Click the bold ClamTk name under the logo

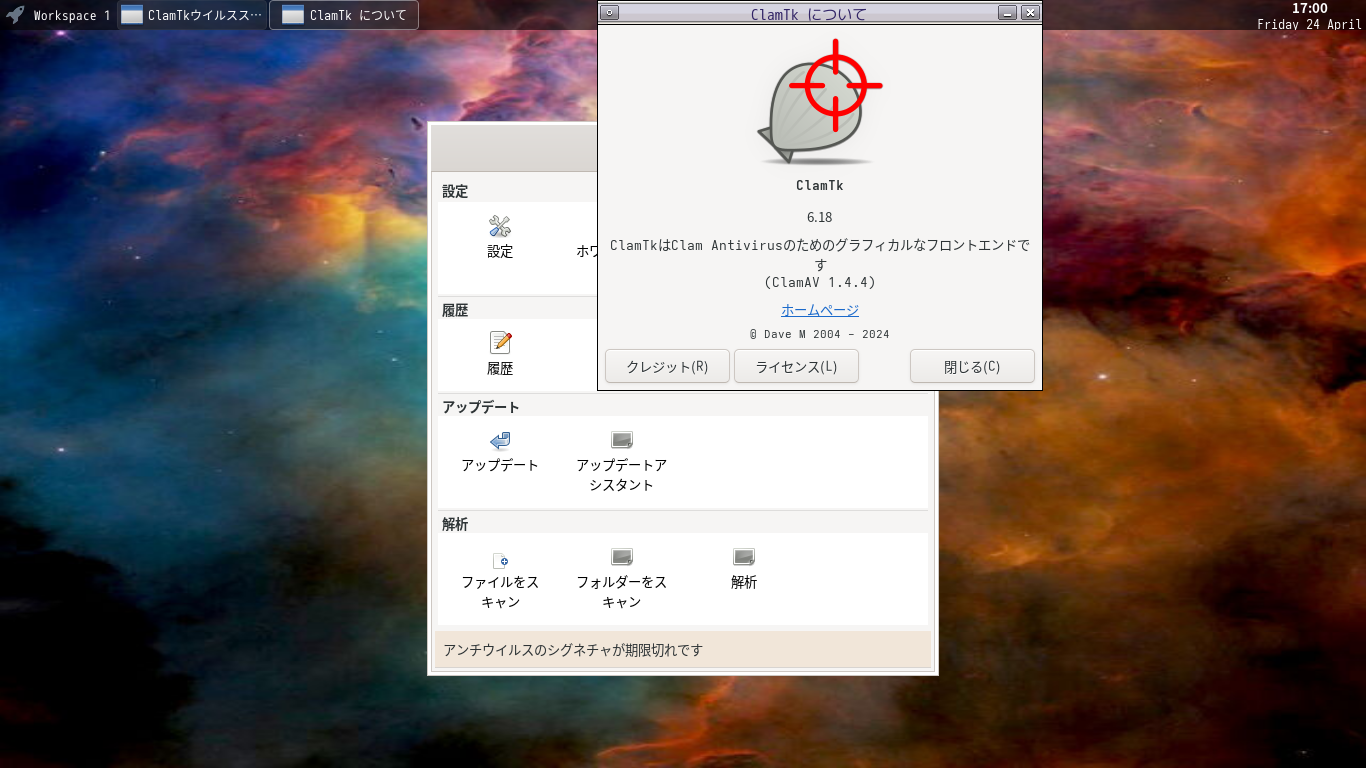pos(820,185)
